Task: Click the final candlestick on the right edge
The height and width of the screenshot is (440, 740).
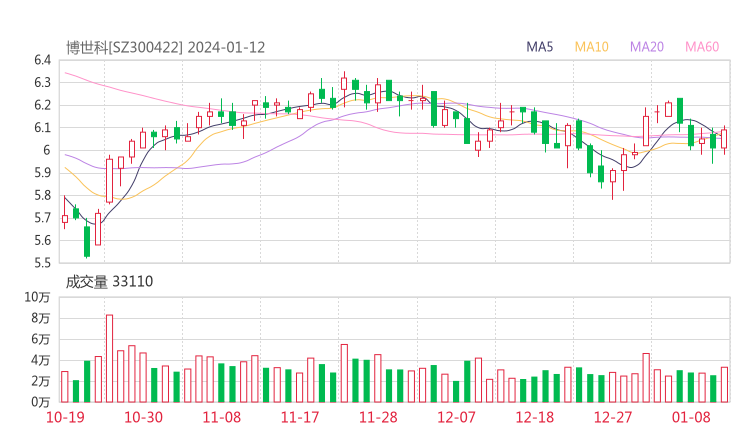Action: (724, 140)
